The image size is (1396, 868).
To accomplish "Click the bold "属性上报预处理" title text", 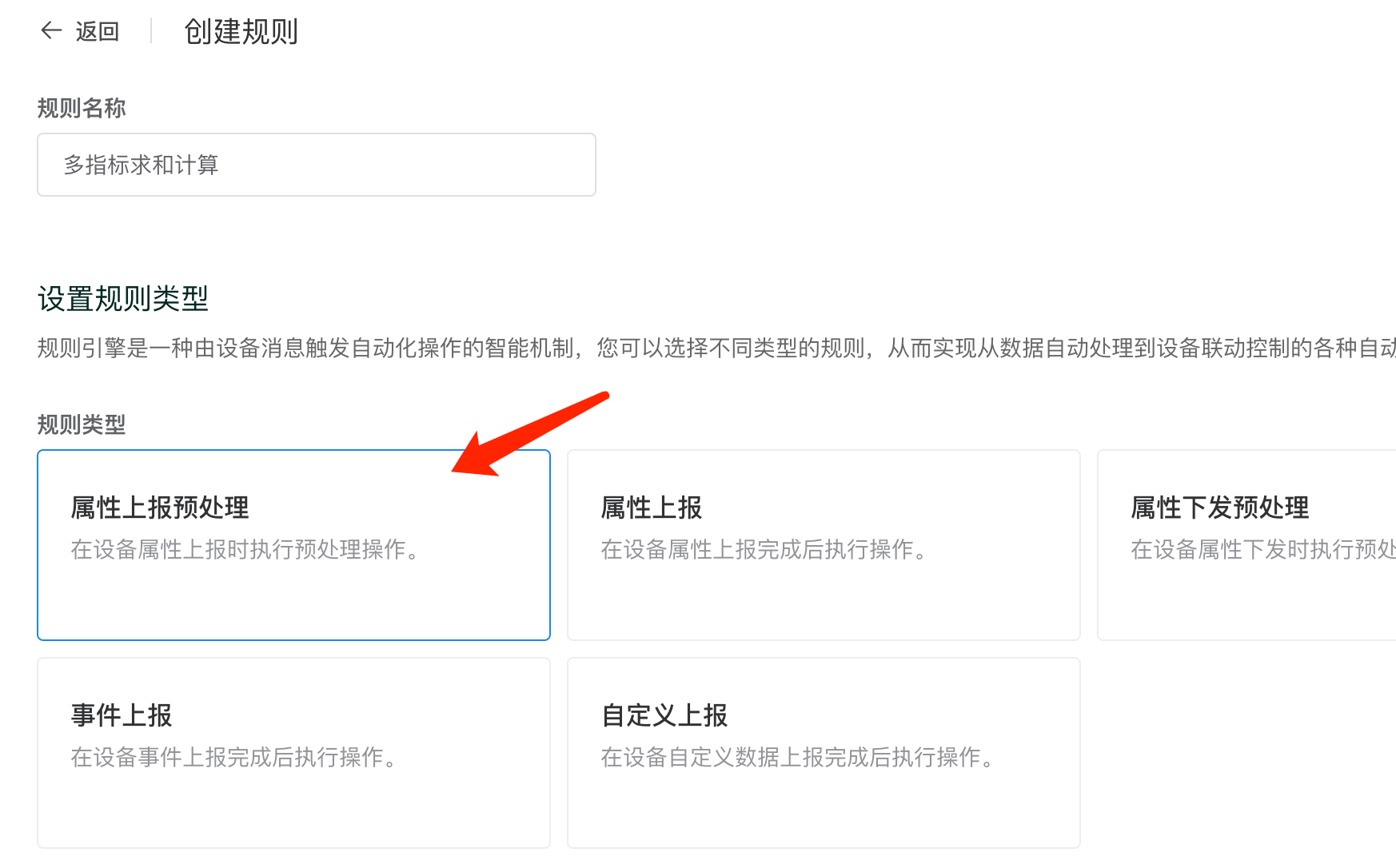I will (x=160, y=508).
